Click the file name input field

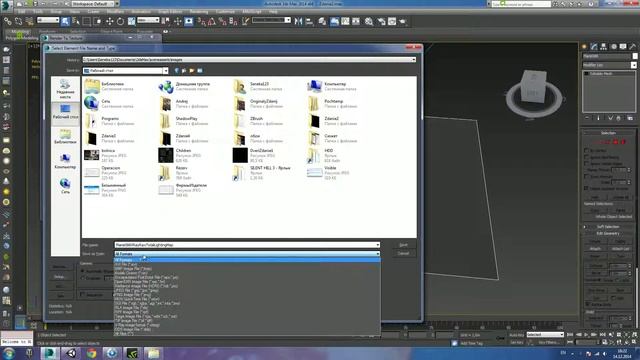[247, 245]
